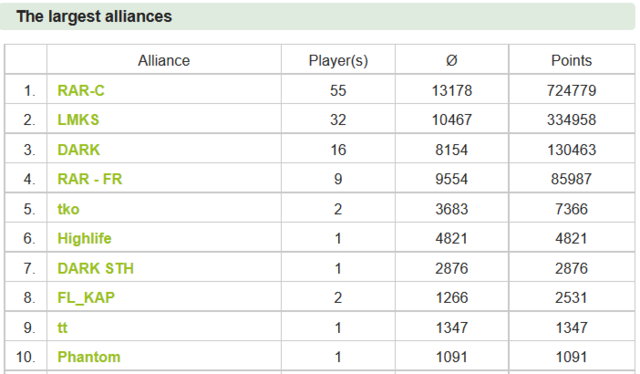Viewport: 640px width, 374px height.
Task: Click the largest alliances heading
Action: point(94,16)
